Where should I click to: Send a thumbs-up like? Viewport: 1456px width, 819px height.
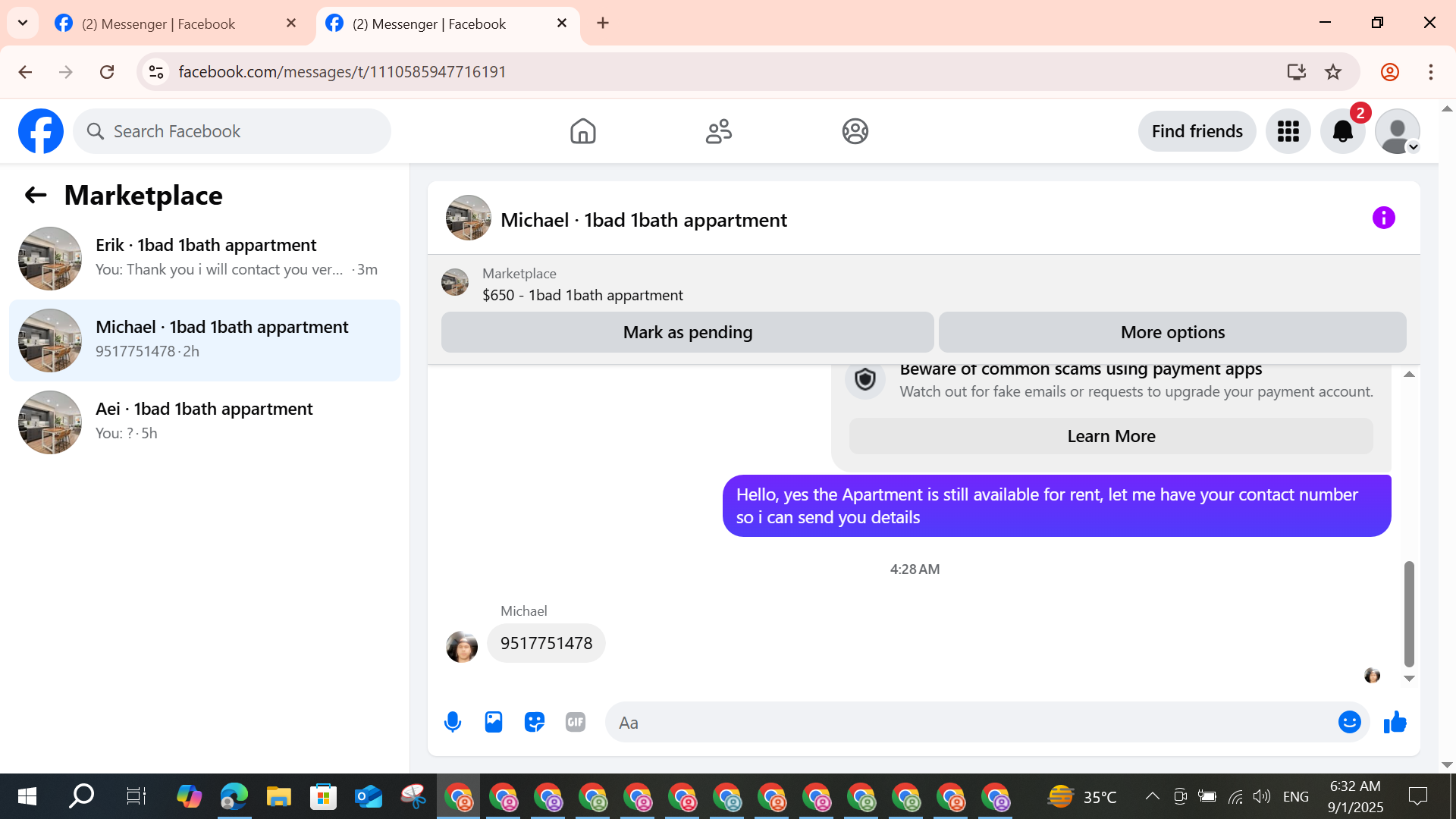pyautogui.click(x=1395, y=722)
